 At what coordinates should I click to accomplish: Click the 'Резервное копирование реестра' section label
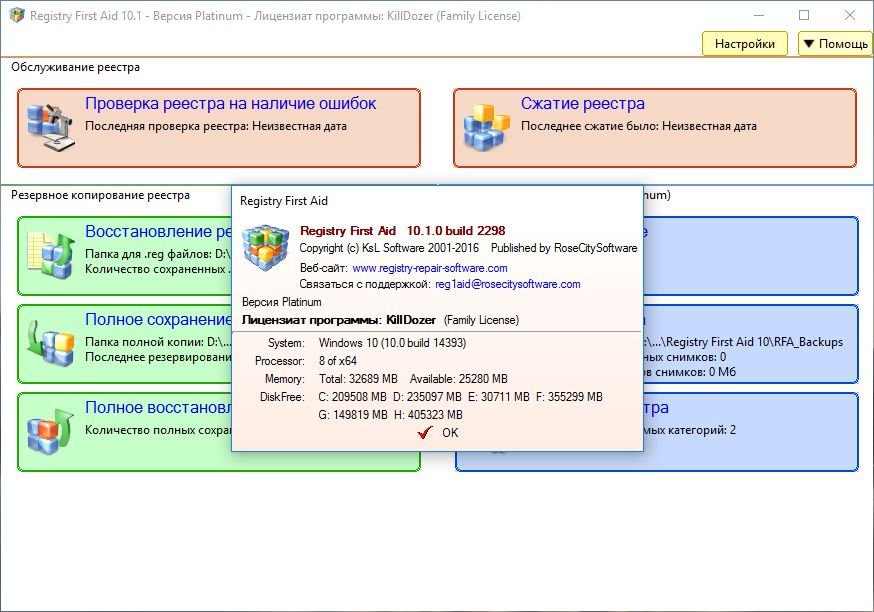[100, 195]
